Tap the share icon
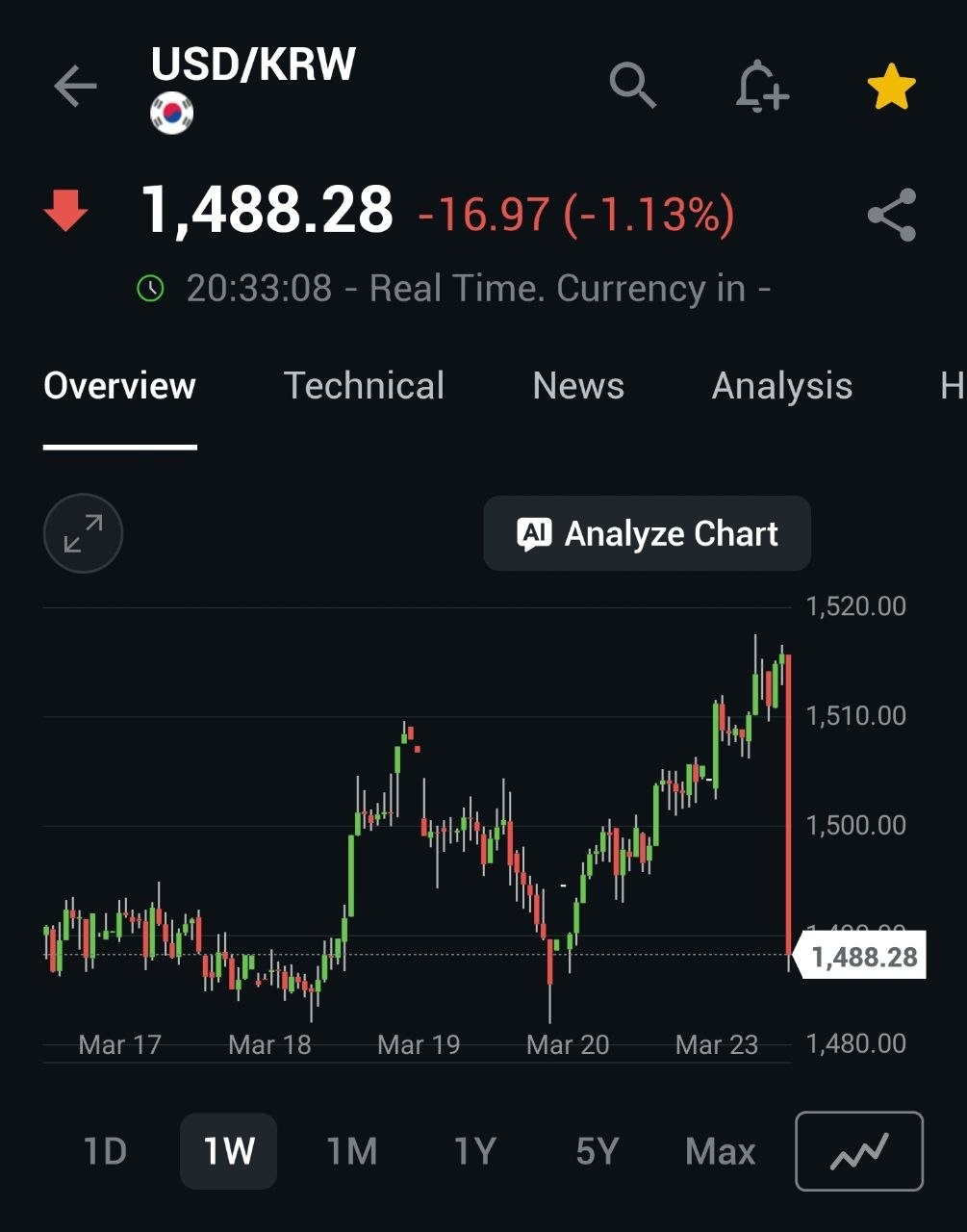 (892, 215)
